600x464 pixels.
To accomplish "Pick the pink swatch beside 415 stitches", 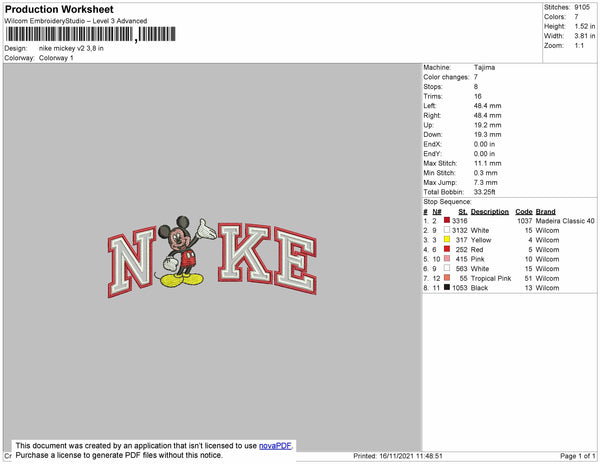I will pos(447,259).
